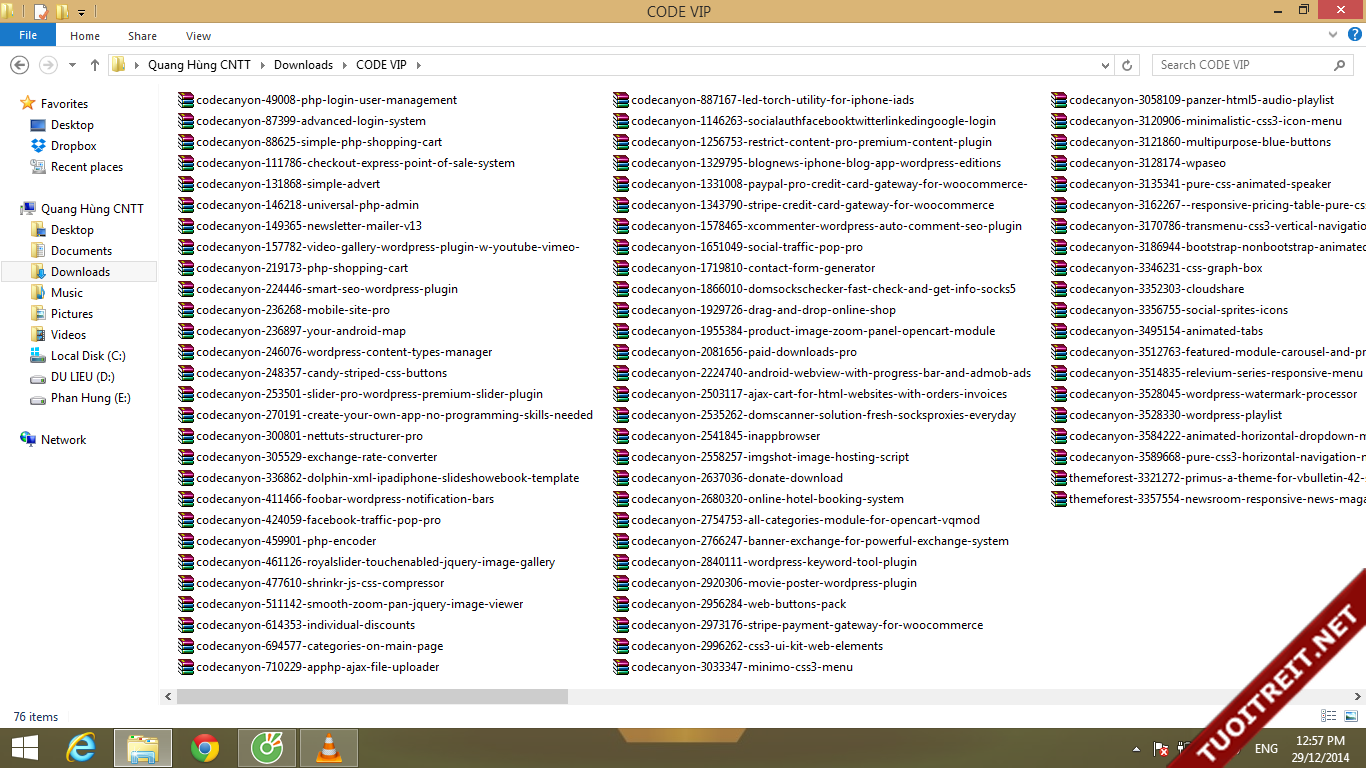The image size is (1366, 768).
Task: Switch to the View ribbon tab
Action: coord(198,36)
